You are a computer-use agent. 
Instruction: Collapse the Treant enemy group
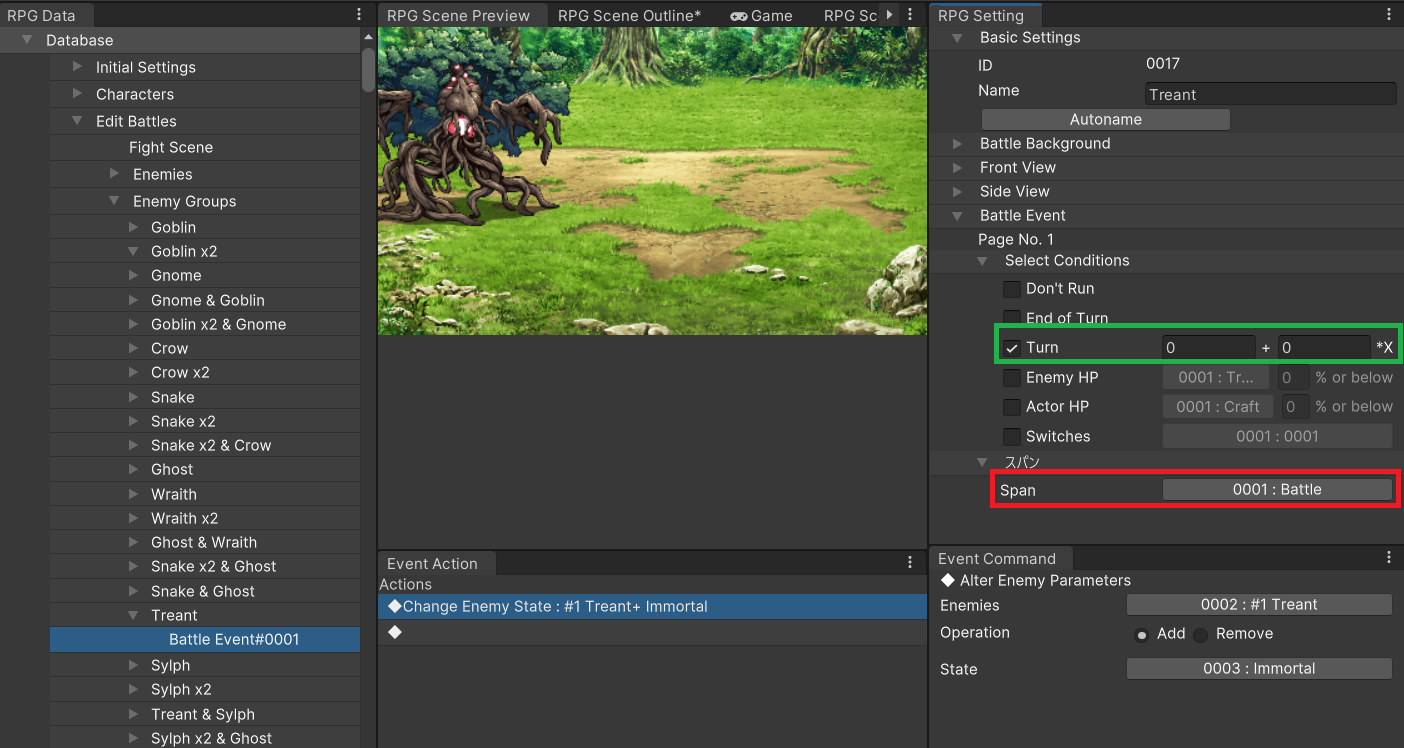[x=133, y=616]
